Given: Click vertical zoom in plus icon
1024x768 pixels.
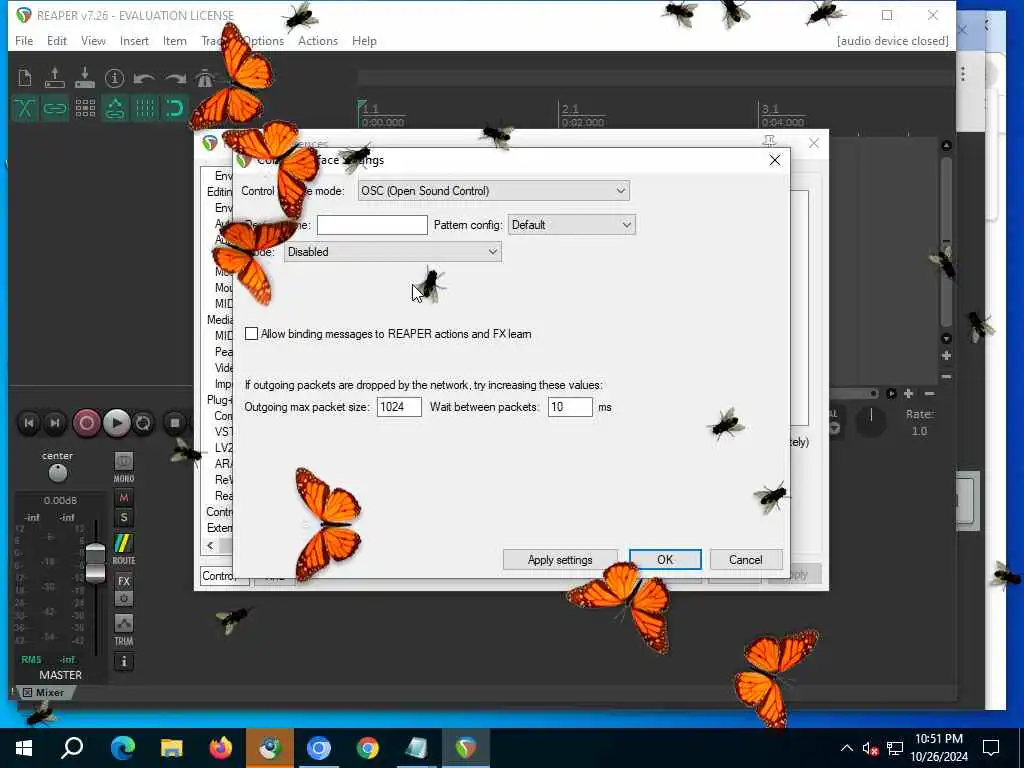Looking at the screenshot, I should [946, 356].
